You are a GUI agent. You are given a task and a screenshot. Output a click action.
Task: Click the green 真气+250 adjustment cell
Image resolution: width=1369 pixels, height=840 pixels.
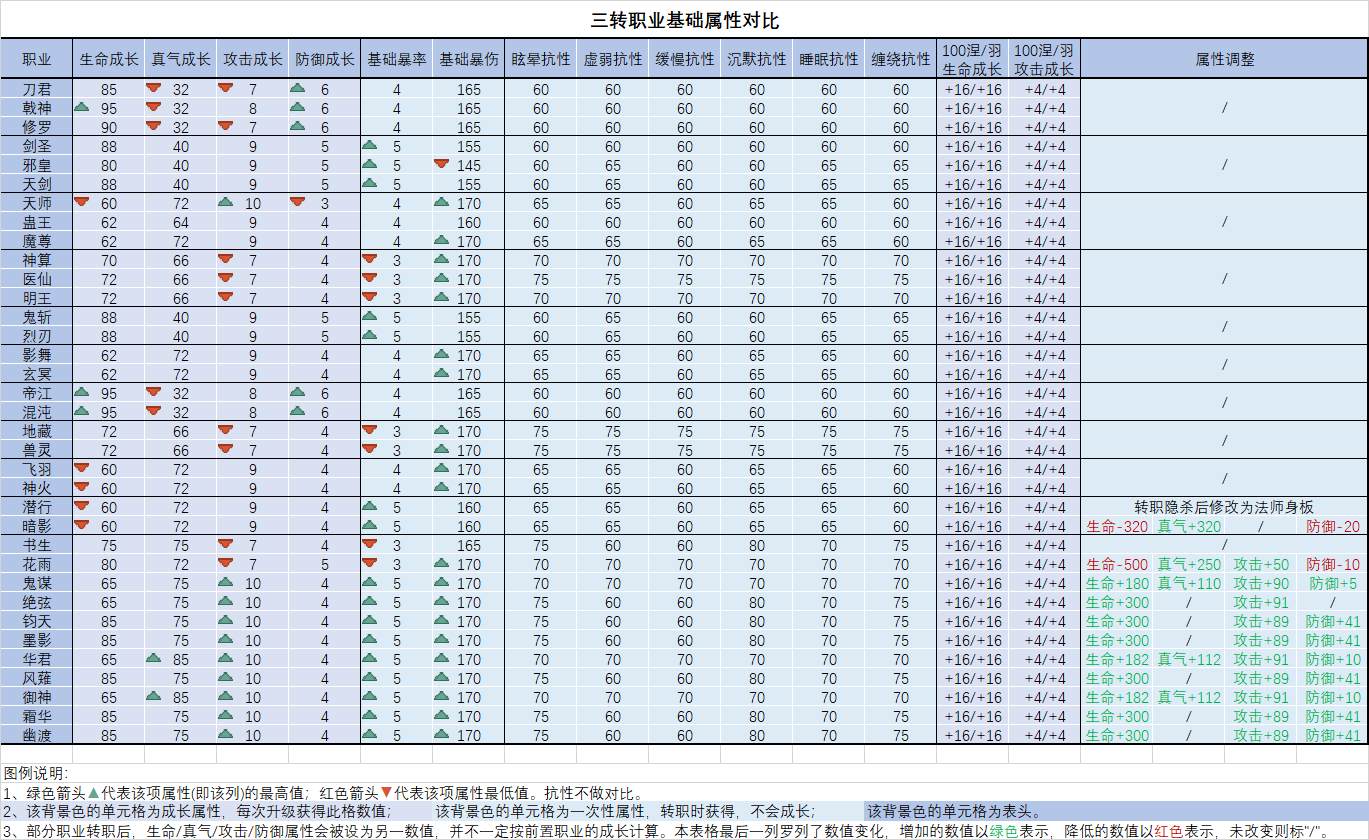point(1189,564)
